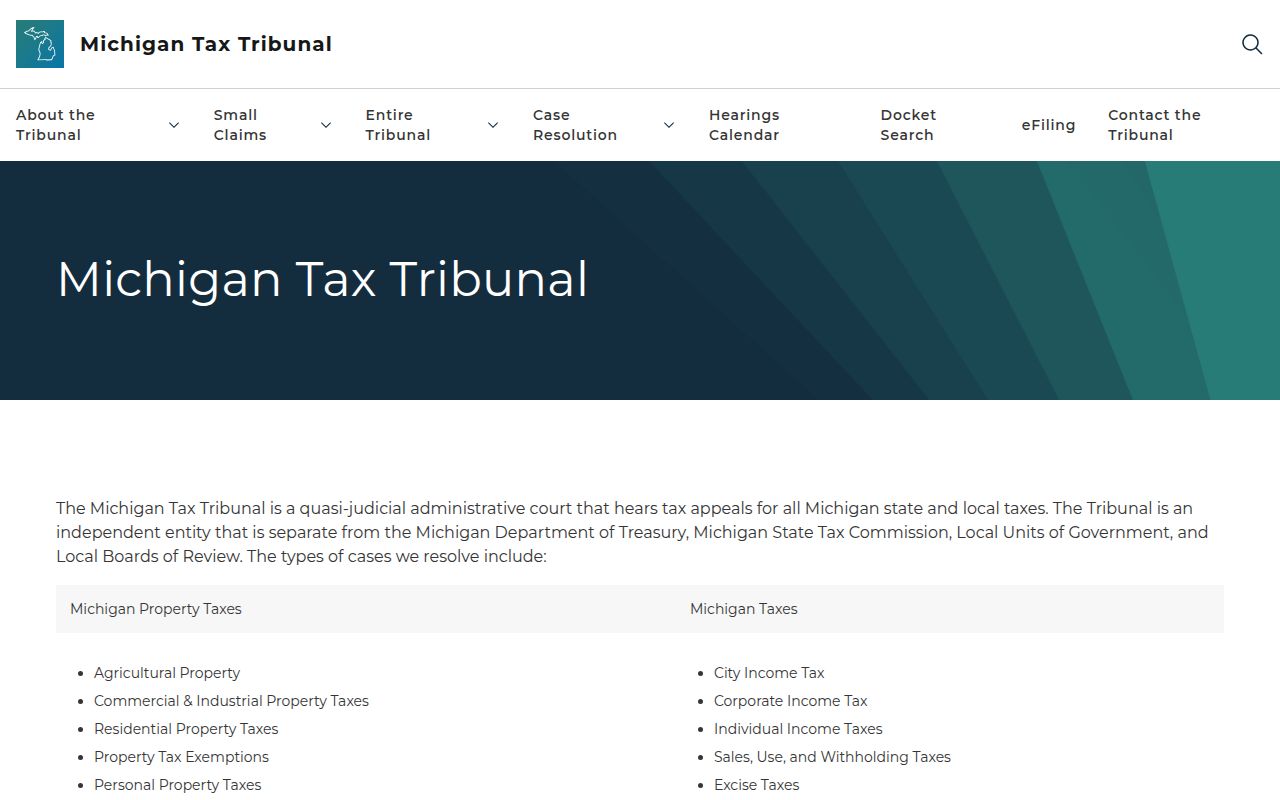Image resolution: width=1280 pixels, height=800 pixels.
Task: Select City Income Tax item
Action: click(x=769, y=673)
